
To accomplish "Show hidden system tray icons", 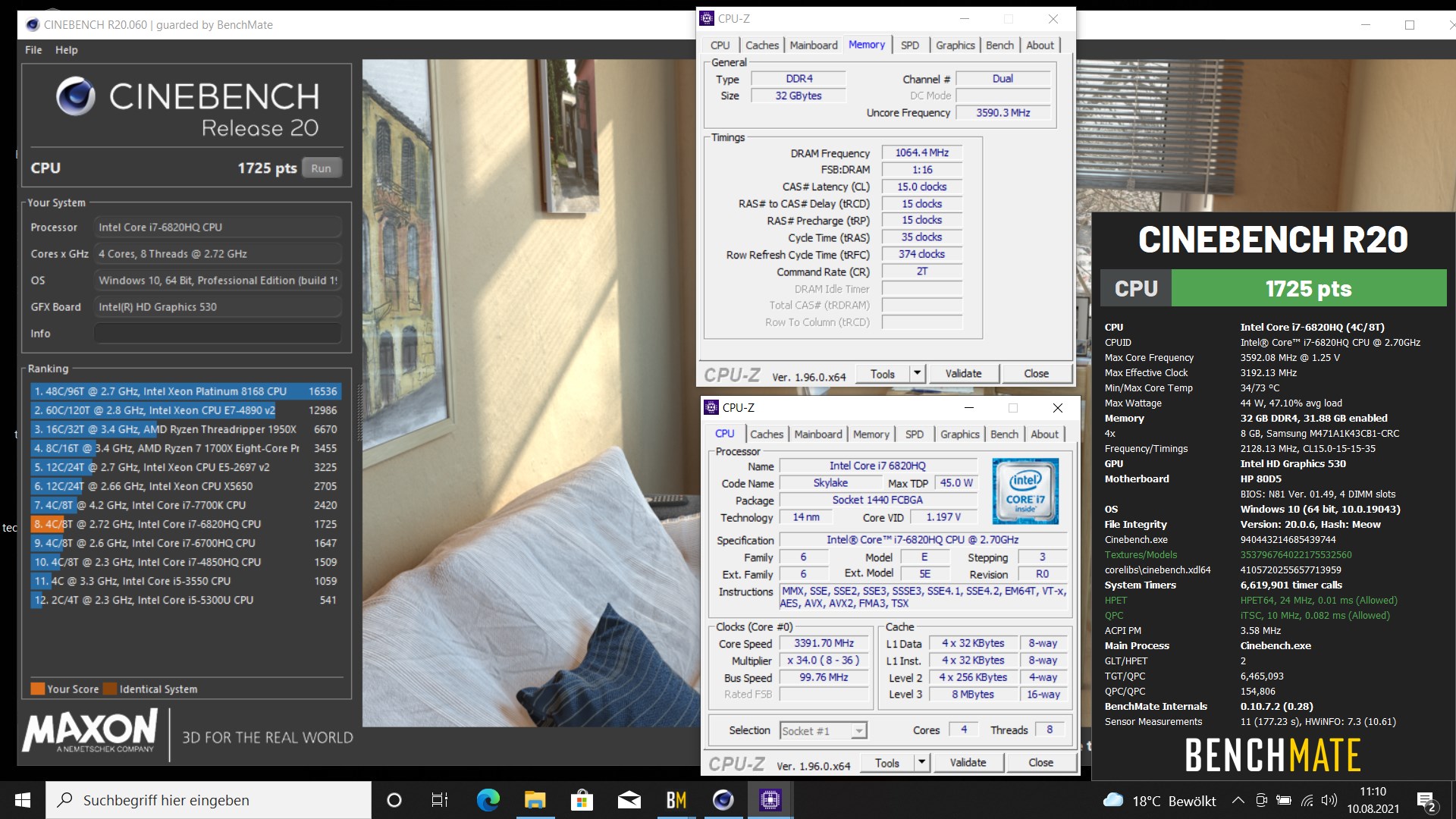I will [x=1238, y=800].
